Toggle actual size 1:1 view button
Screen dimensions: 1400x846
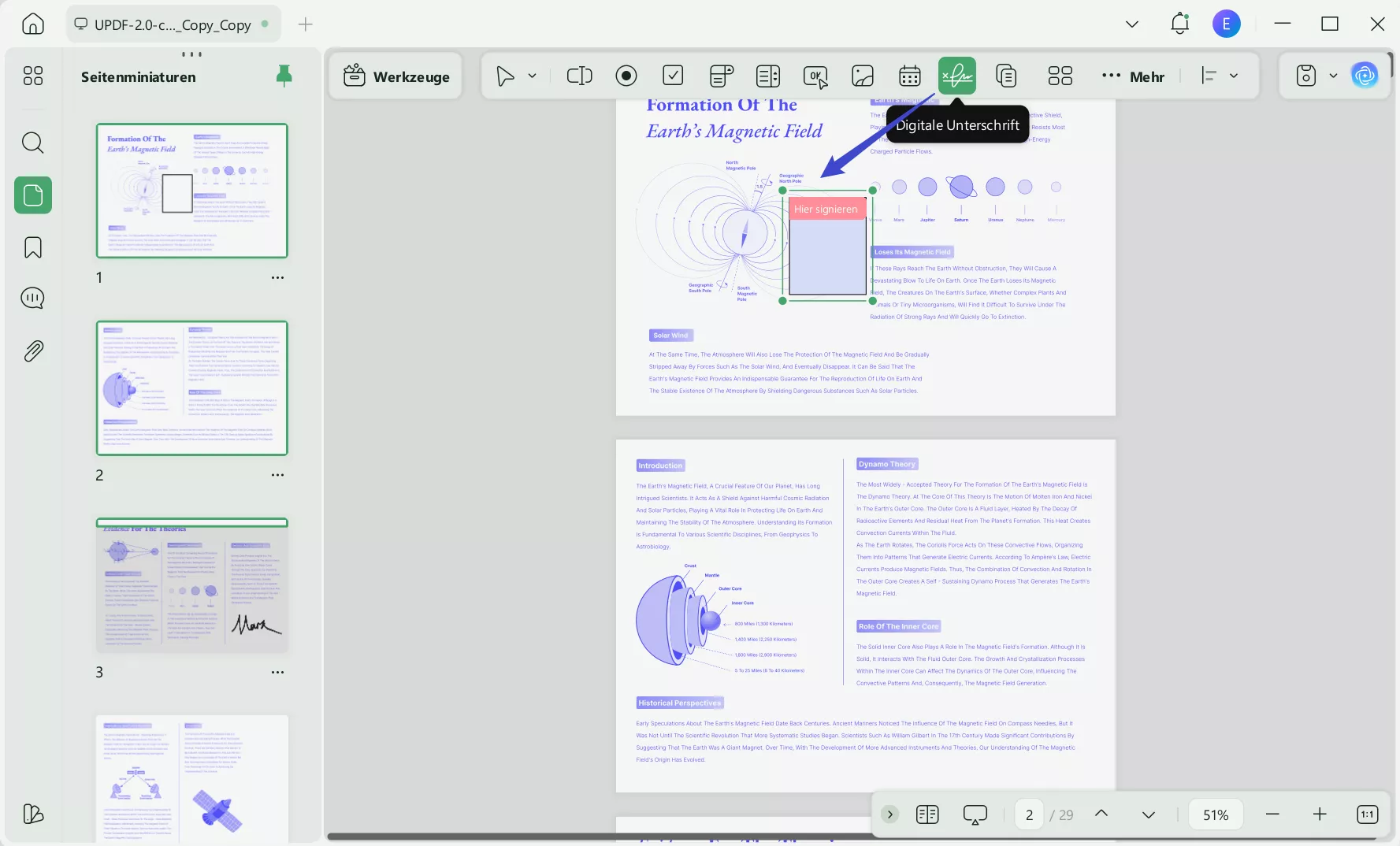1367,814
